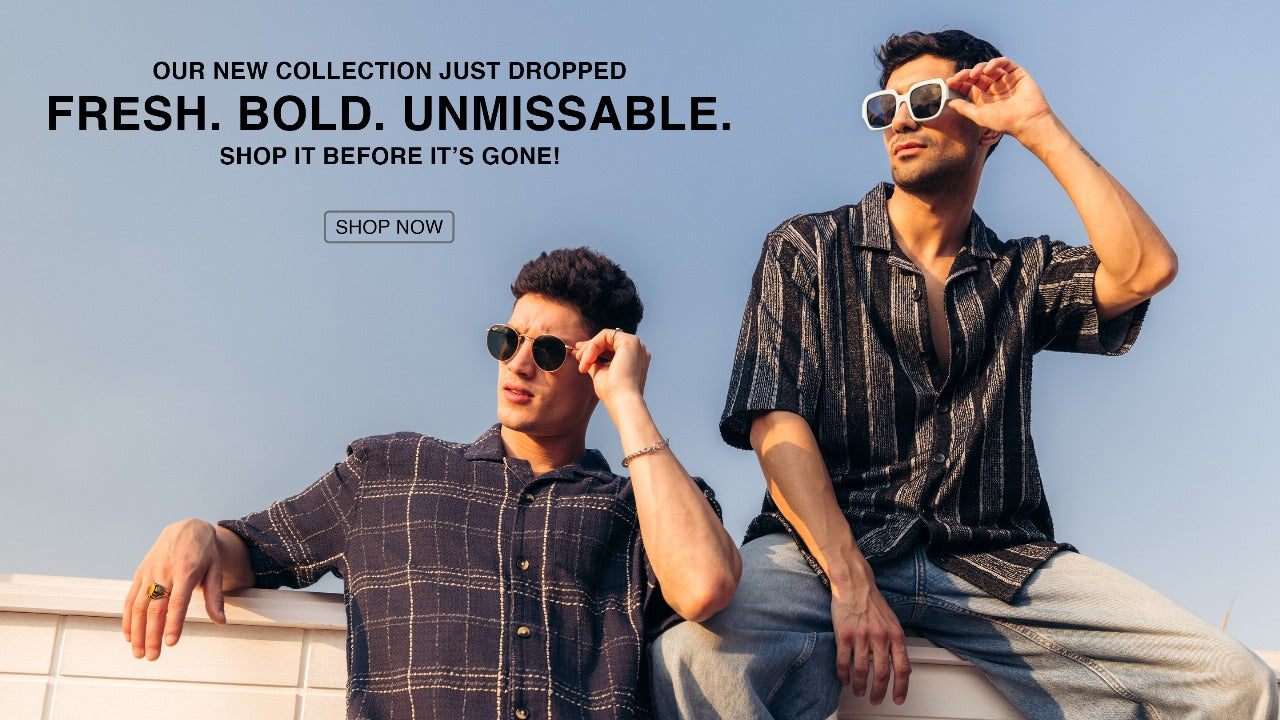This screenshot has width=1280, height=720.
Task: Click the light-wash denim jeans
Action: pos(960,630)
